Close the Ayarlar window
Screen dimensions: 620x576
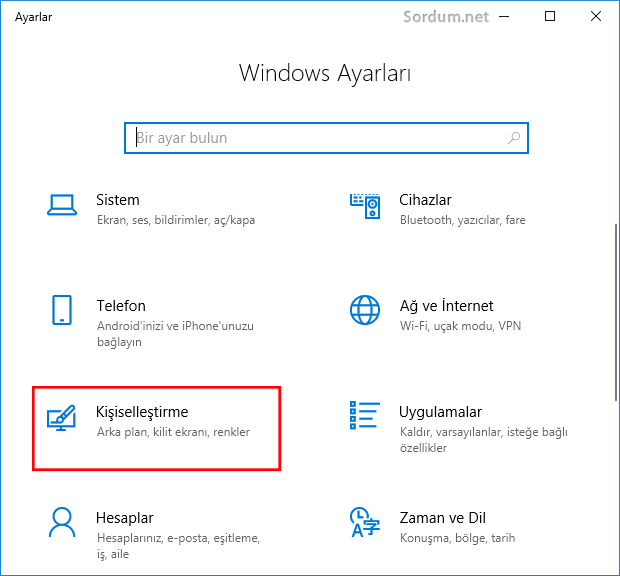[x=596, y=17]
